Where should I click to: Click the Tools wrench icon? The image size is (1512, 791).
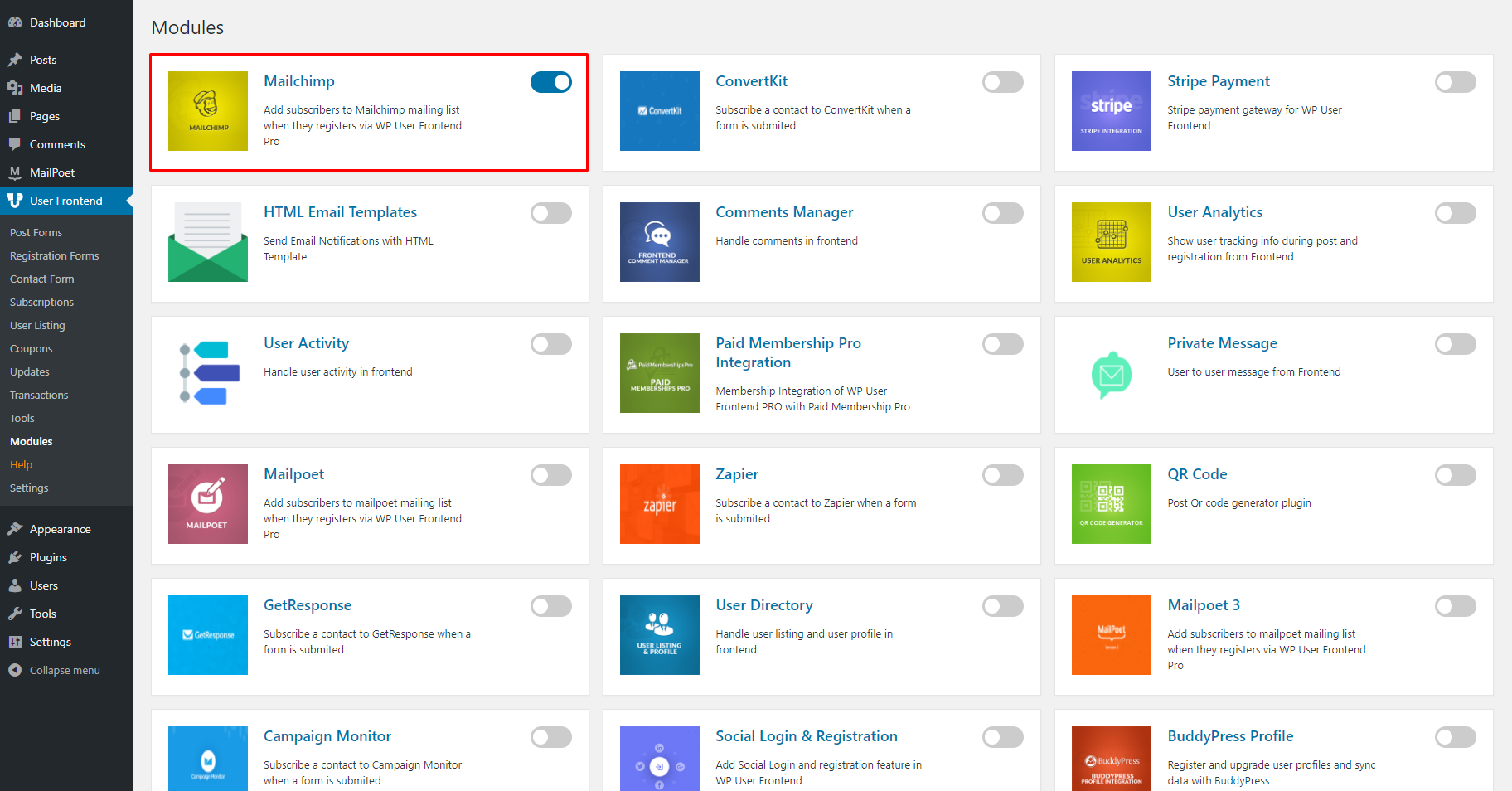15,614
